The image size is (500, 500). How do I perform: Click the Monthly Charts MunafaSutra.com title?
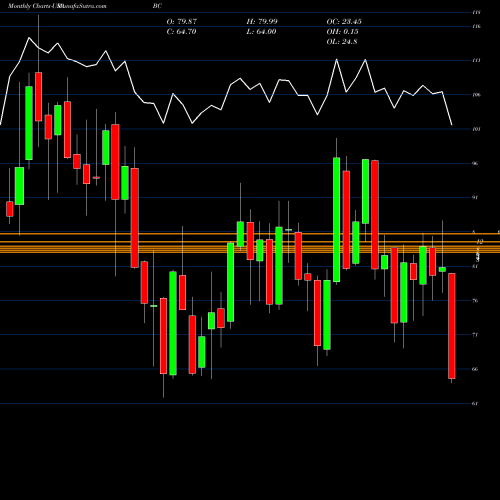[57, 6]
